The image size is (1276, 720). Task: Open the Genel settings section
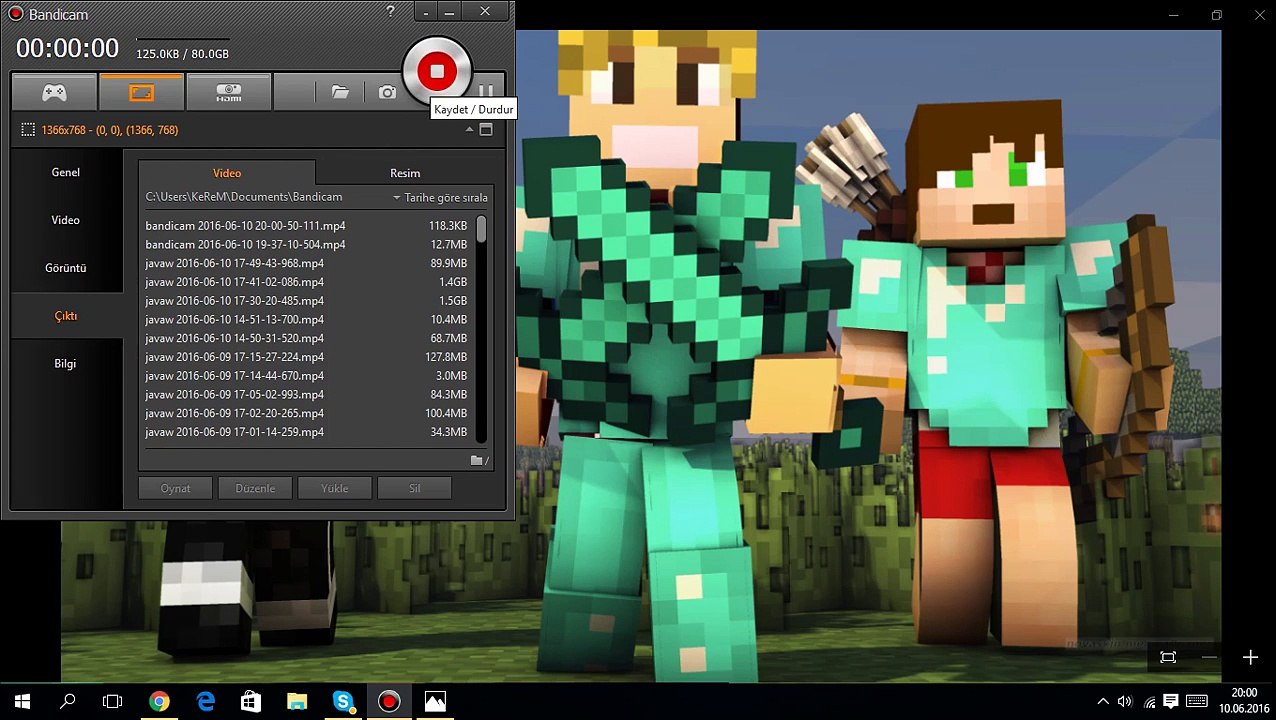66,172
